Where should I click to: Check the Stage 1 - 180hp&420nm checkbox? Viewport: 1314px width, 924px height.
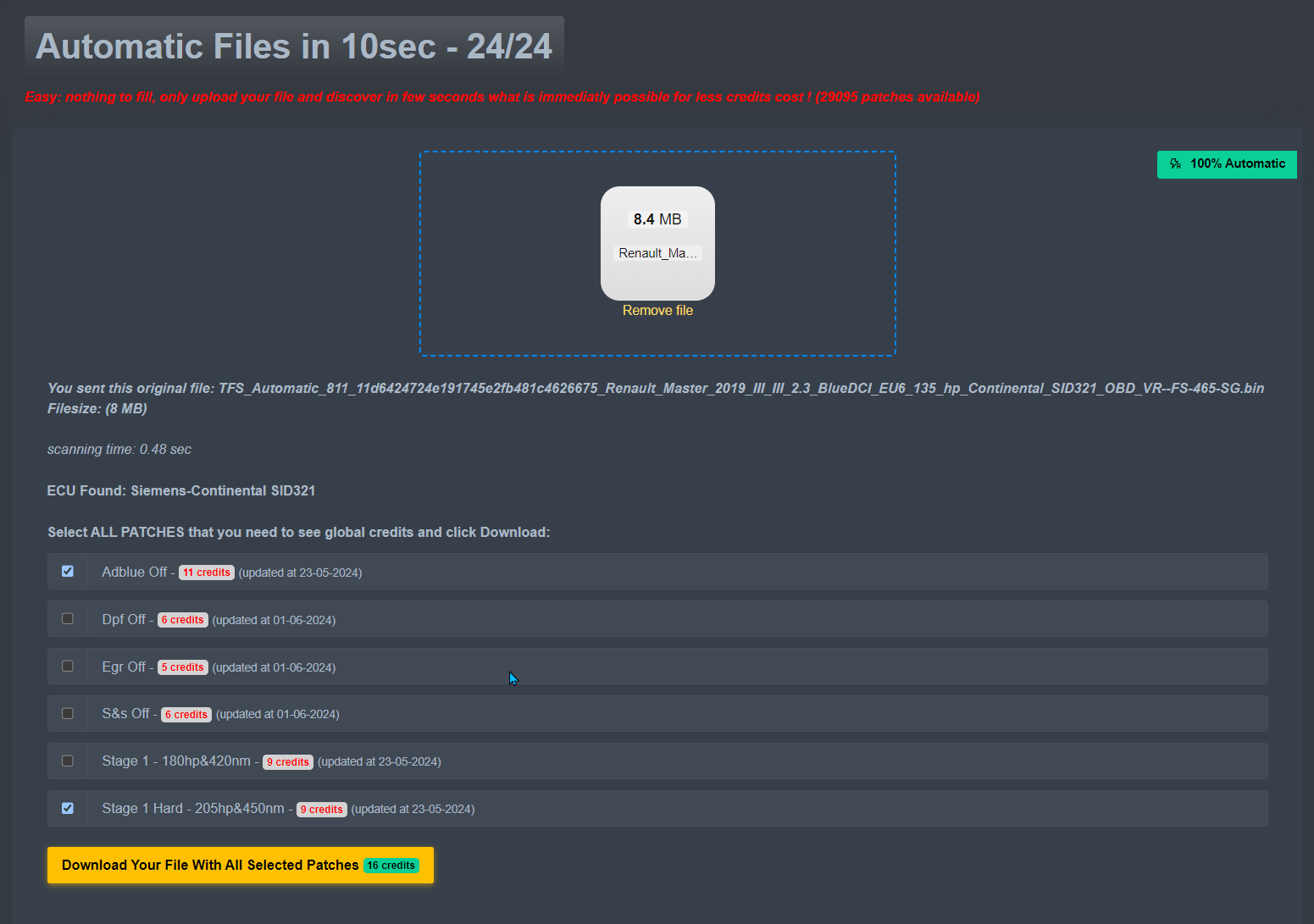point(68,761)
